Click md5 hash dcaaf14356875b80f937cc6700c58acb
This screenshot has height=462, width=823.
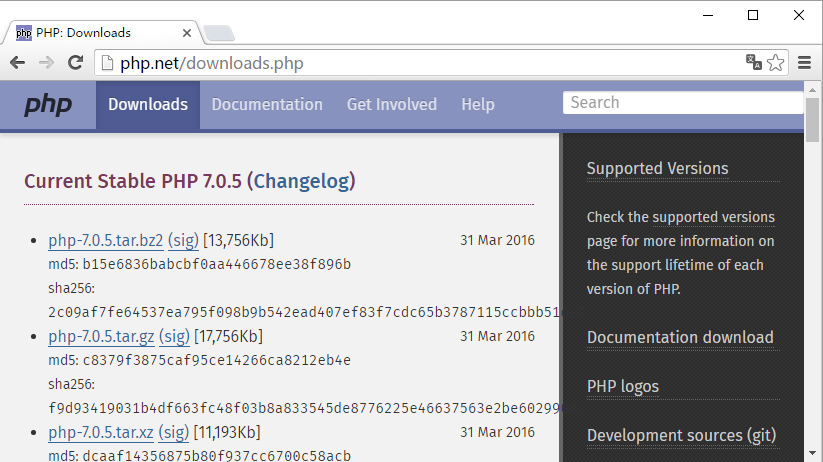(x=217, y=455)
